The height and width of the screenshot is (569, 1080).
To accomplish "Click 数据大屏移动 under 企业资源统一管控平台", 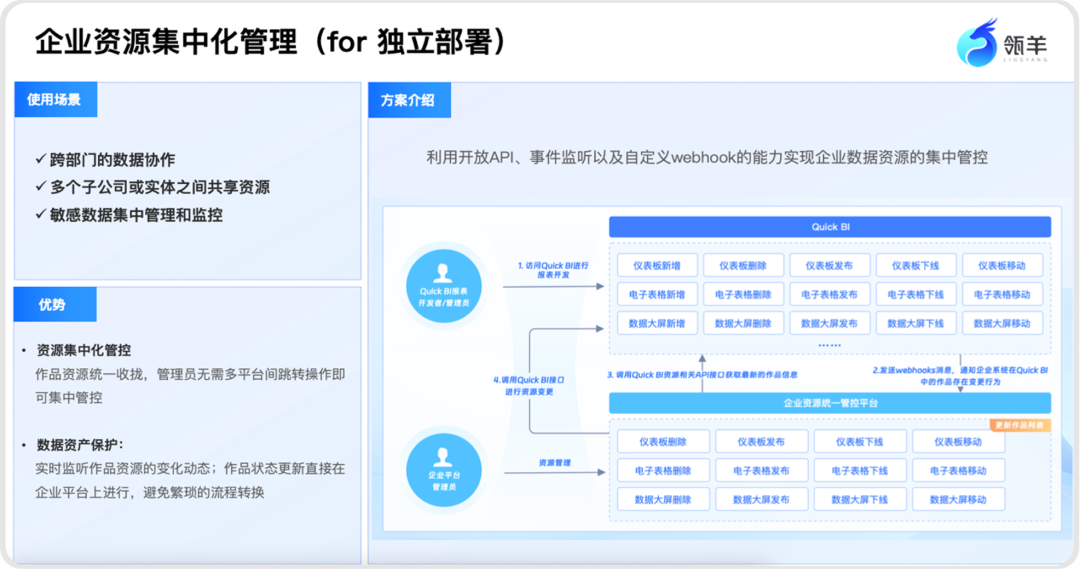I will click(x=958, y=500).
